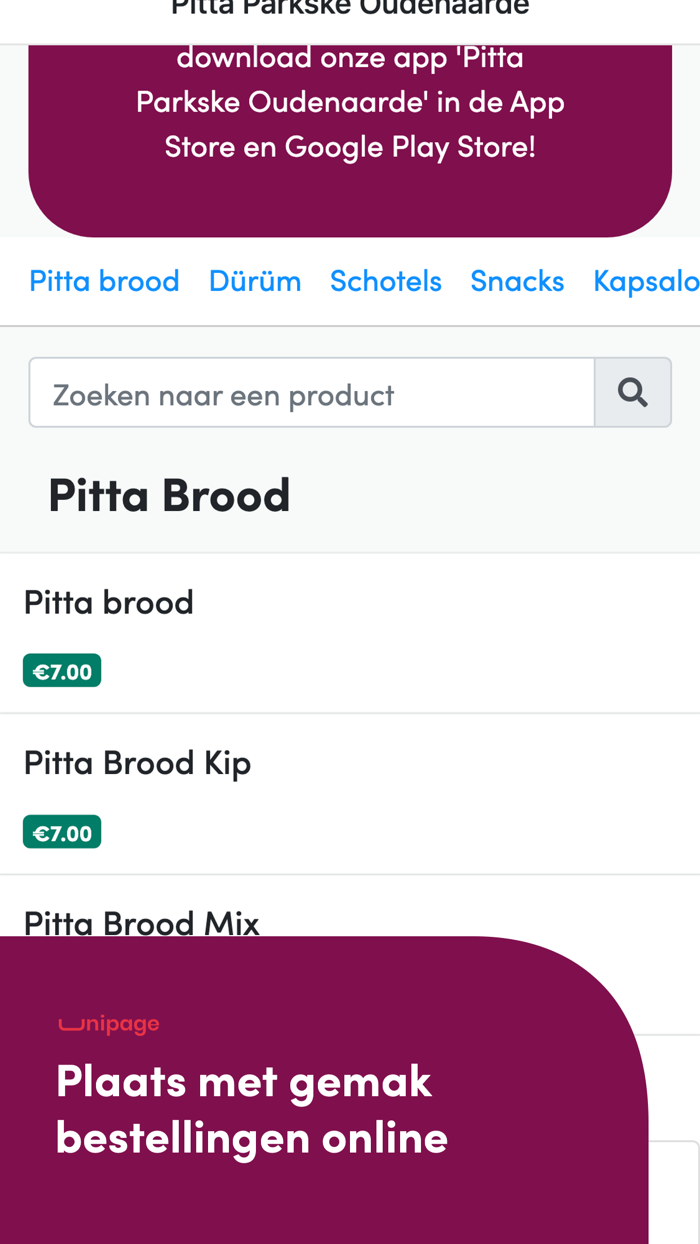This screenshot has width=700, height=1244.
Task: Open the Pitta brood product
Action: click(x=108, y=601)
